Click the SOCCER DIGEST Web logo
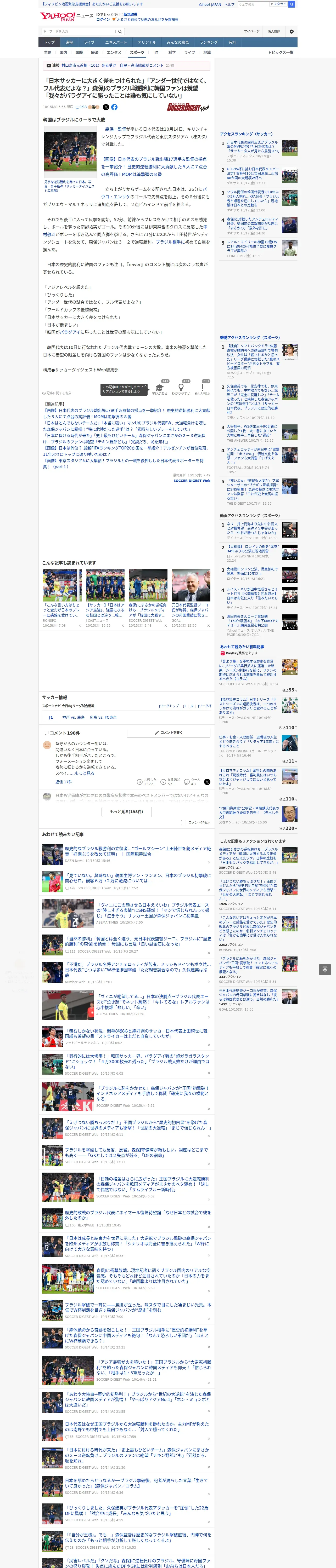The height and width of the screenshot is (1568, 336). (x=188, y=107)
